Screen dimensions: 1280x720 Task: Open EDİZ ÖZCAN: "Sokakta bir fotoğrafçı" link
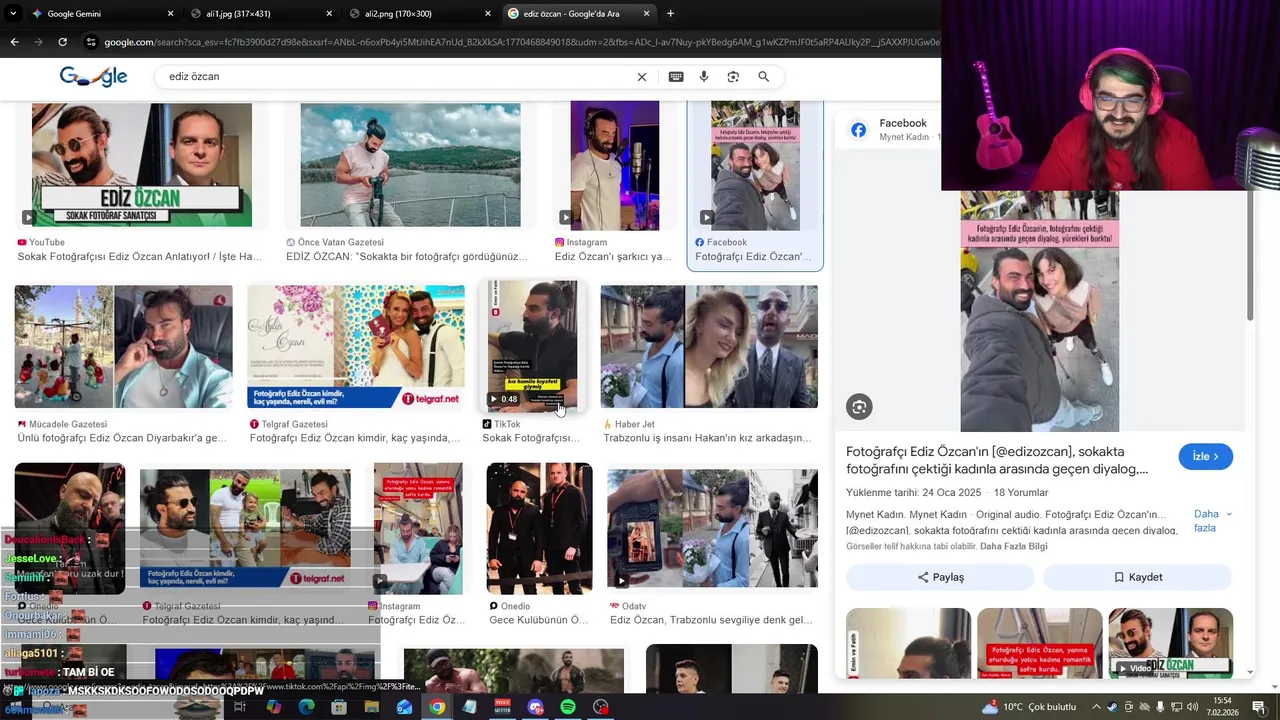click(407, 257)
